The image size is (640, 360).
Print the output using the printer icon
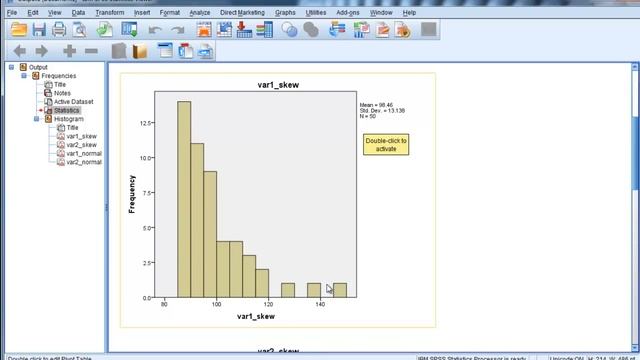(x=59, y=30)
